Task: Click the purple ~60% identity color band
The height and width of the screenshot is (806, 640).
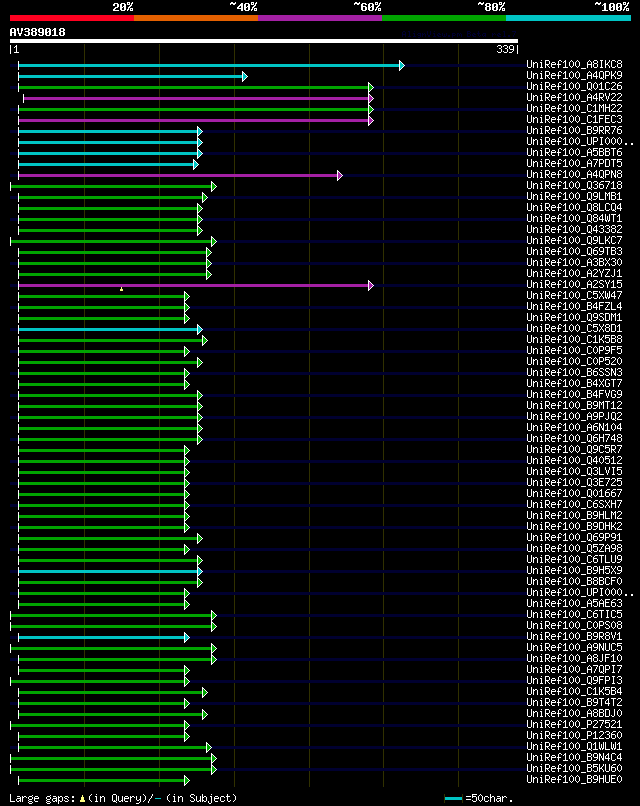Action: click(320, 18)
